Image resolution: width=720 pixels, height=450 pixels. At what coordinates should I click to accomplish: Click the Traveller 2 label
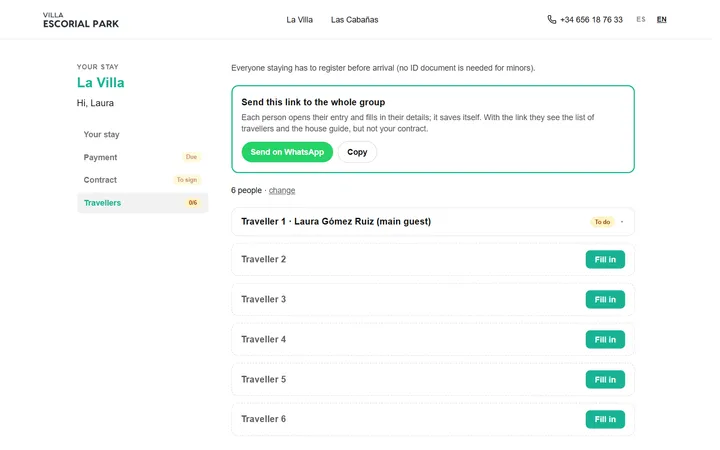point(264,259)
